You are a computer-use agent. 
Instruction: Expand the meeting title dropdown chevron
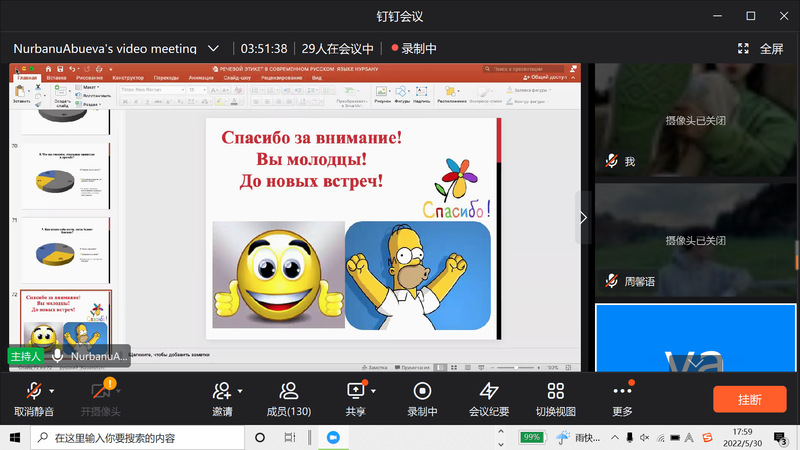213,48
